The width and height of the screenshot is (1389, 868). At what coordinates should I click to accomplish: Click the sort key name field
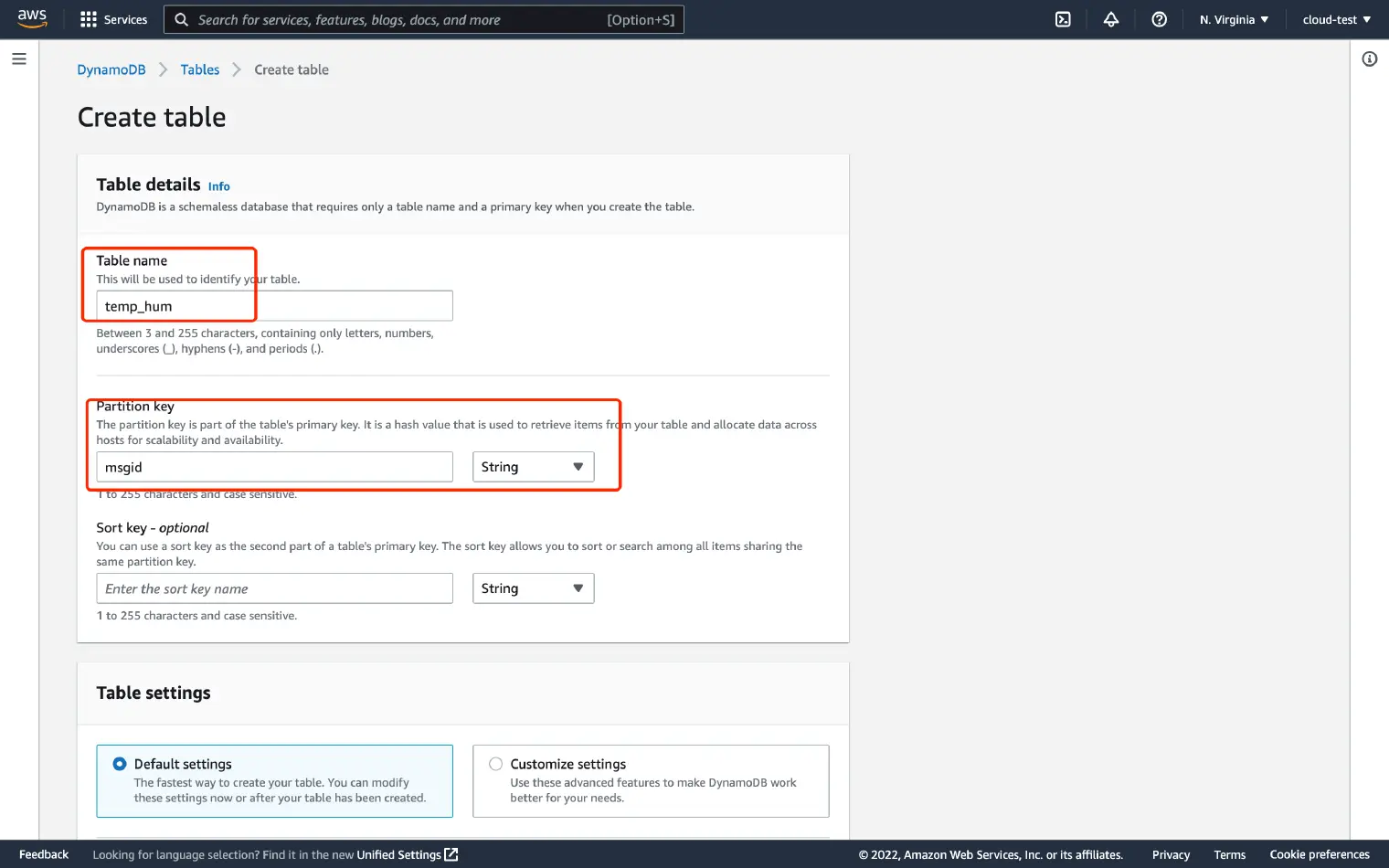274,588
